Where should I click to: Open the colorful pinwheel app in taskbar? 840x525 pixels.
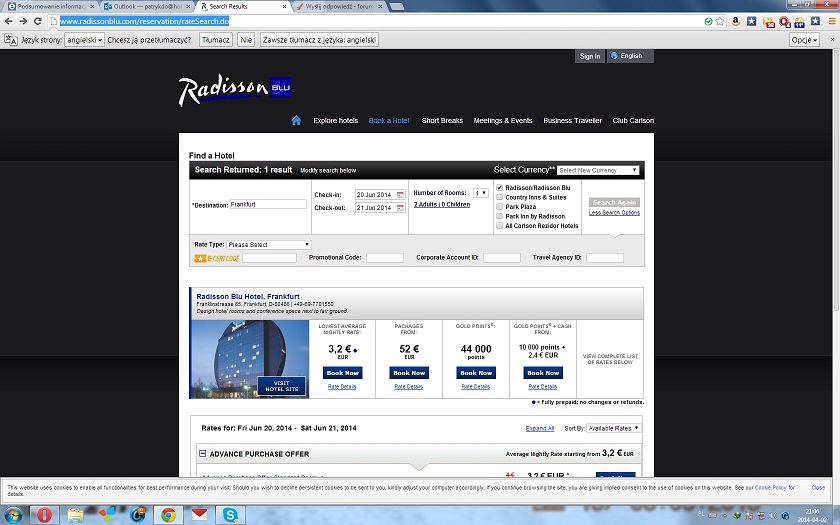pyautogui.click(x=107, y=515)
